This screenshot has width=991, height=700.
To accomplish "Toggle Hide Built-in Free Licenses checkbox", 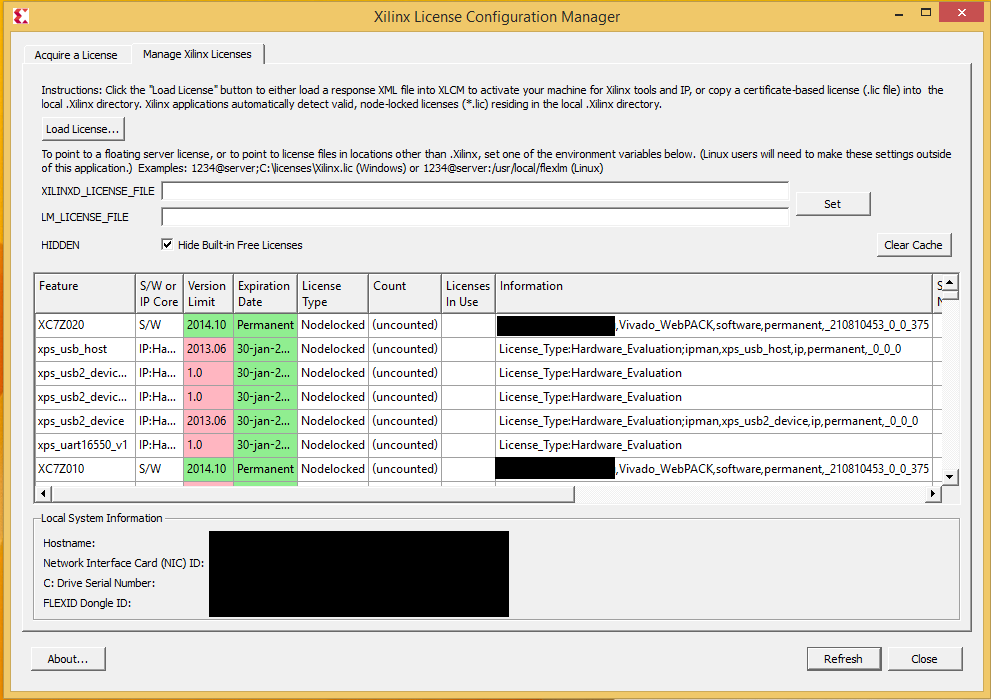I will 167,244.
